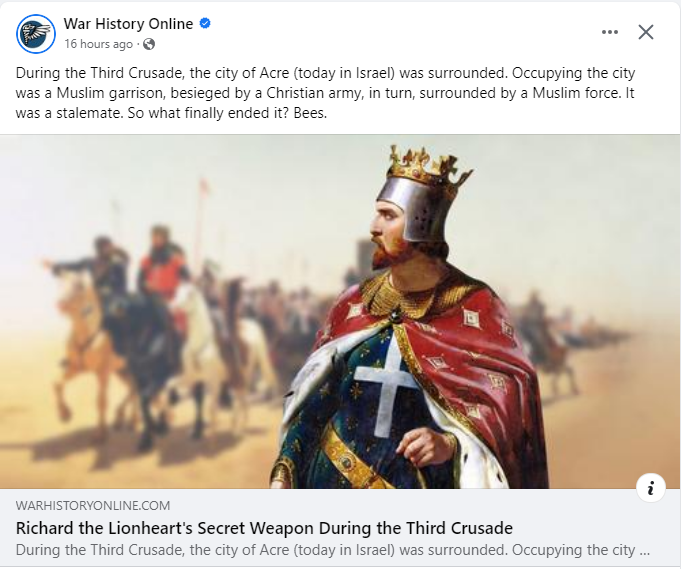Open the three-dots post options menu
The width and height of the screenshot is (681, 569).
[610, 32]
